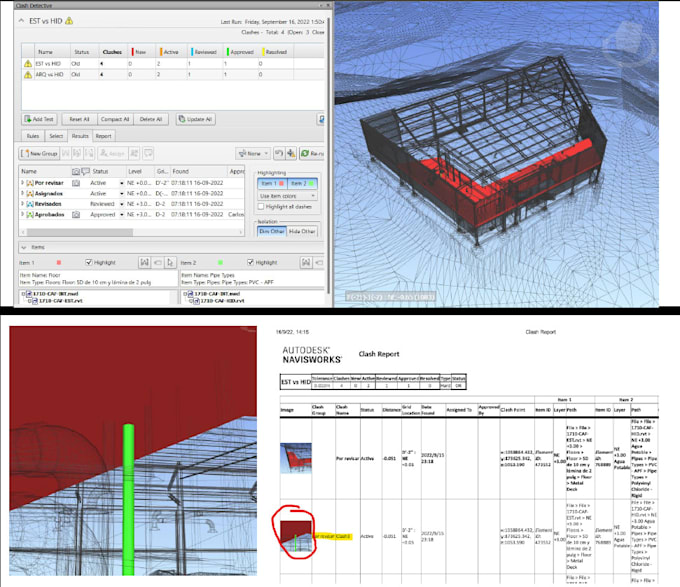
Task: Open the Report tab
Action: 104,136
